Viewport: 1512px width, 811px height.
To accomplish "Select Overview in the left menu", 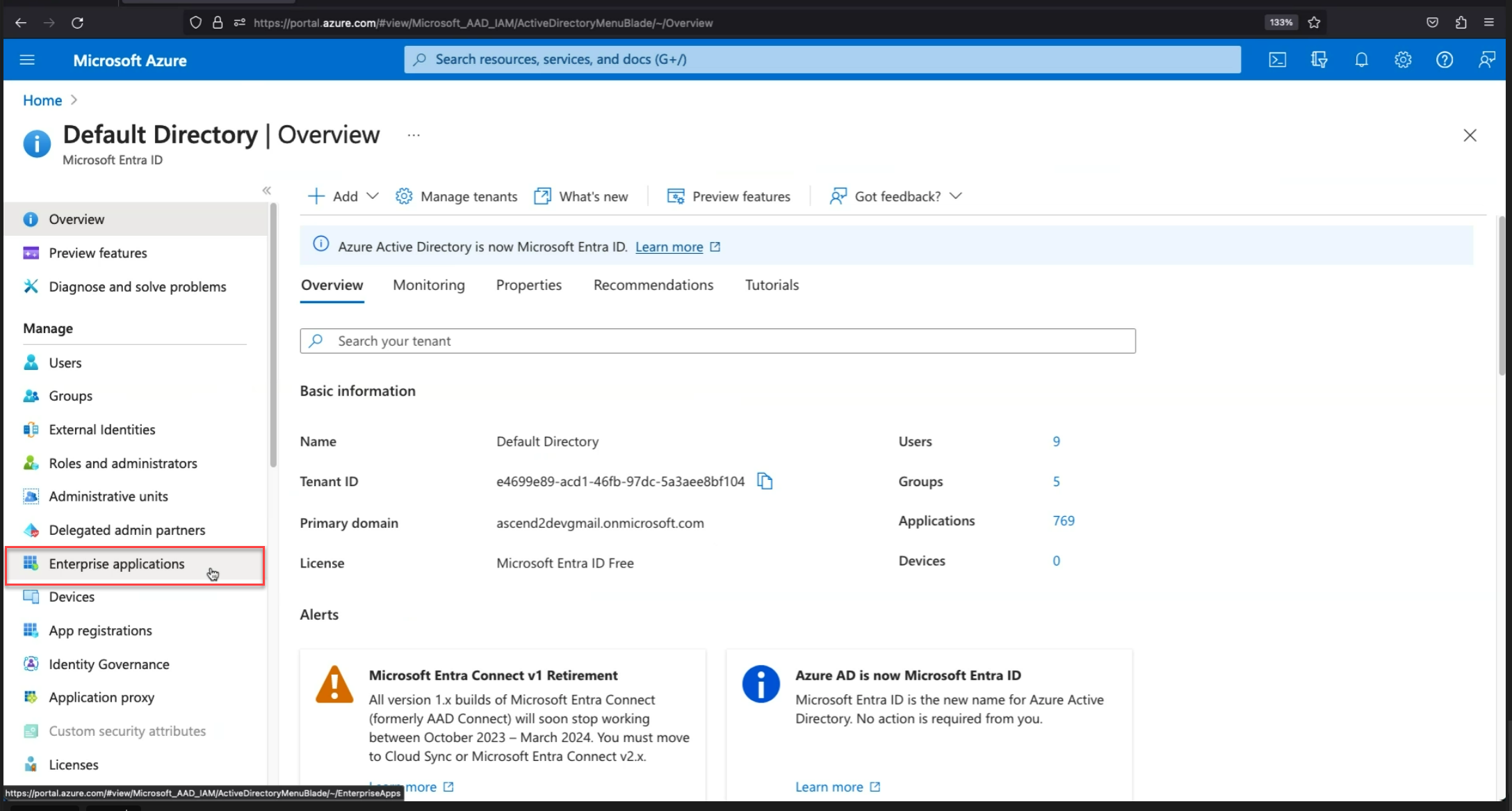I will point(136,219).
